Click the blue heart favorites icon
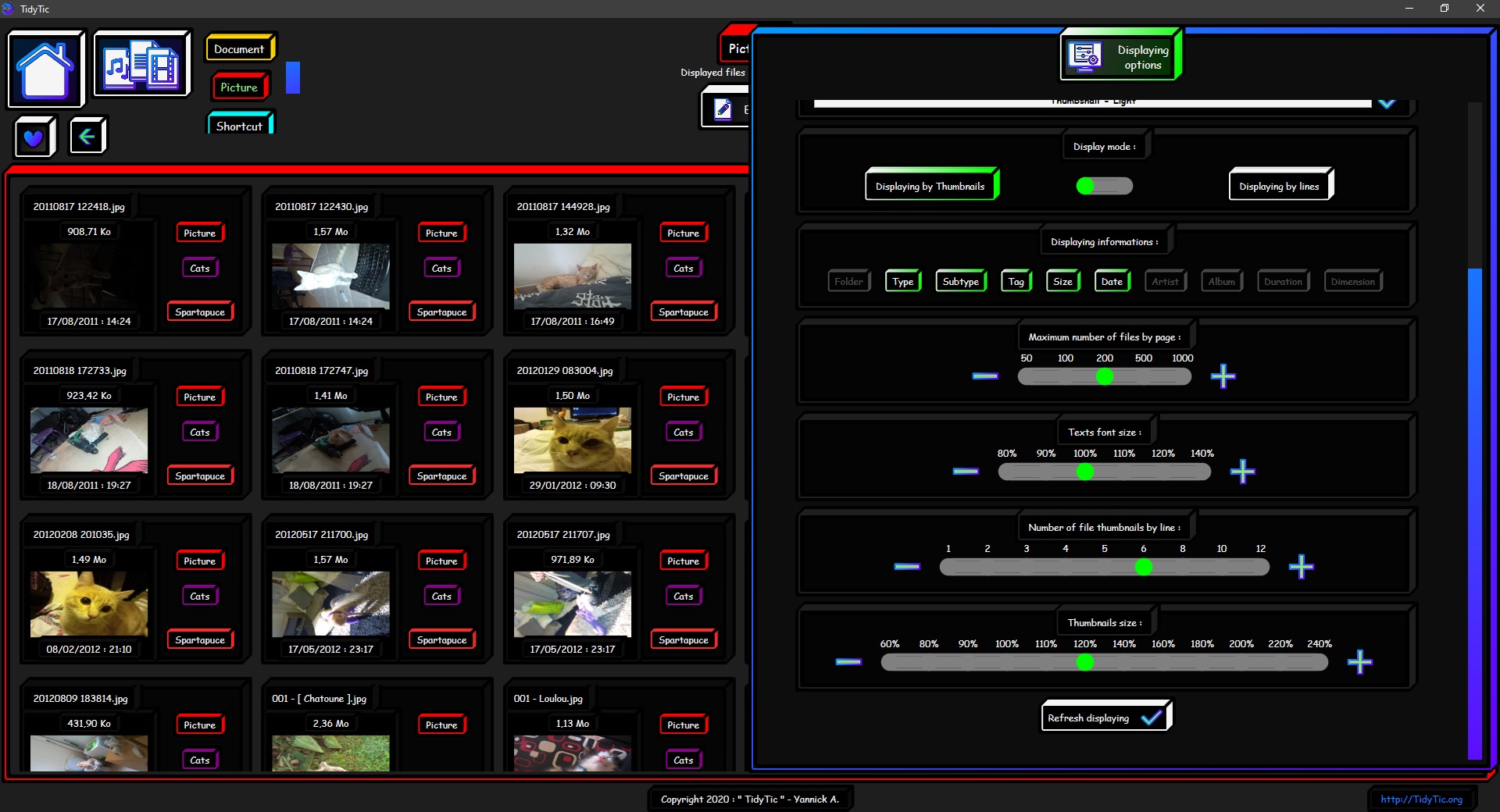 pos(34,137)
